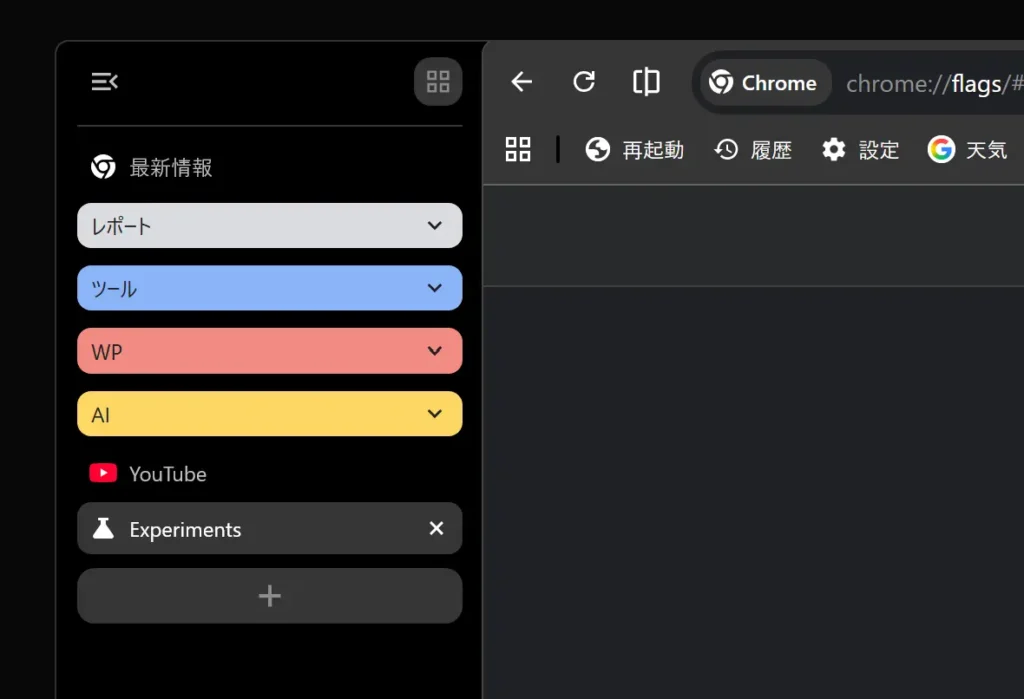Click the grid icon on the bookmarks bar
The width and height of the screenshot is (1024, 699).
point(517,149)
